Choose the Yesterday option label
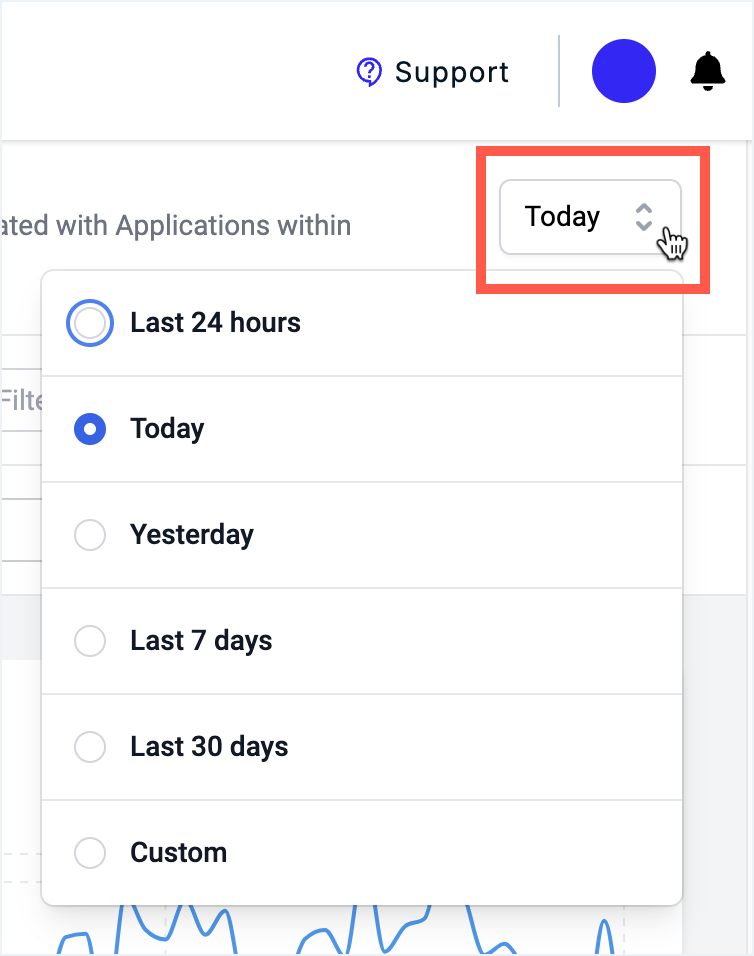 pos(192,535)
